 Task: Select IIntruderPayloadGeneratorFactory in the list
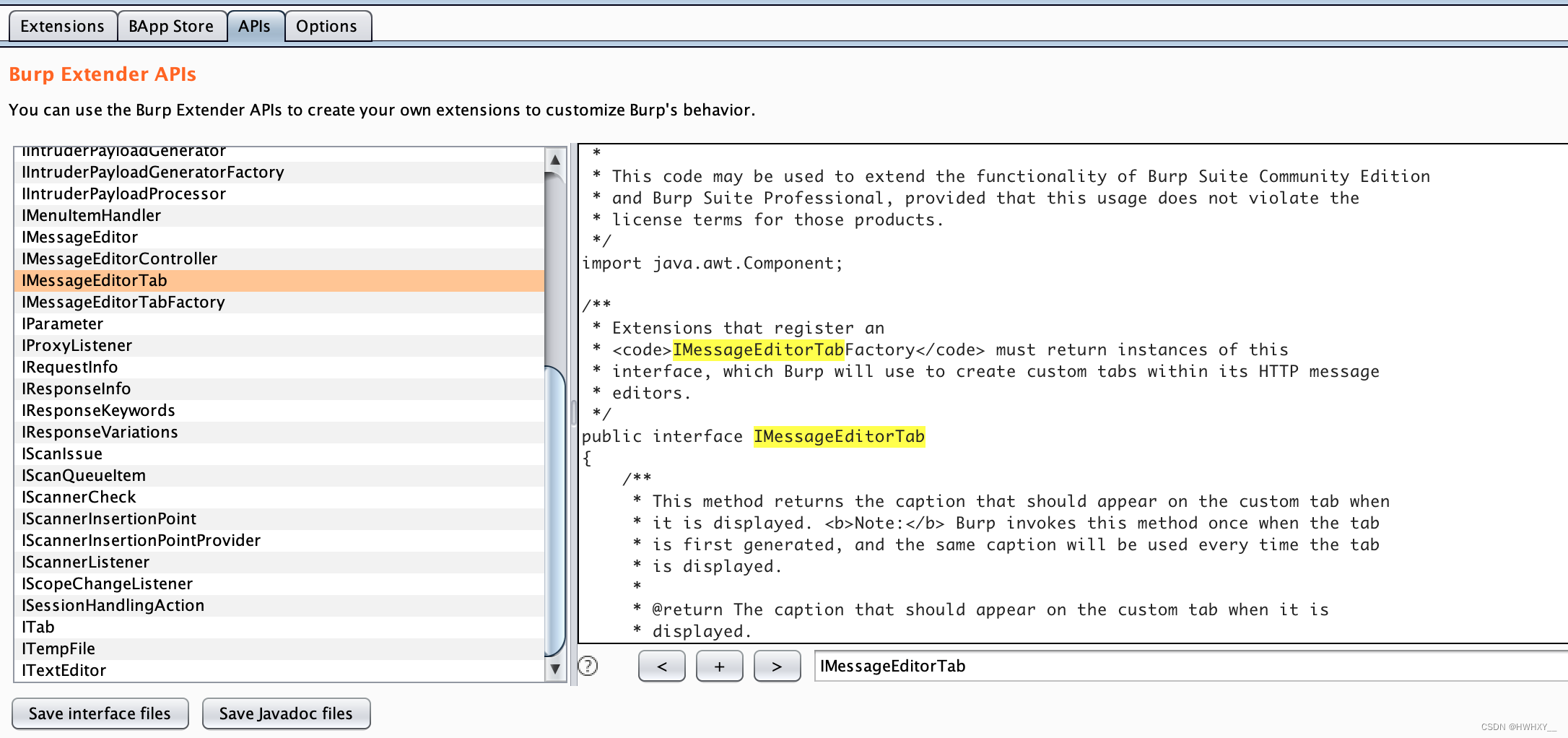(279, 172)
